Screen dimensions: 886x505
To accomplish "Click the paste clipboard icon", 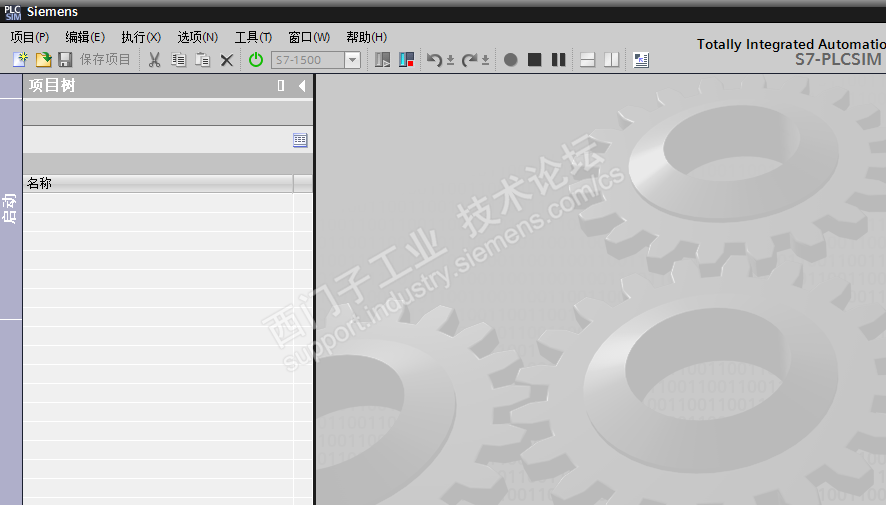I will pos(202,59).
